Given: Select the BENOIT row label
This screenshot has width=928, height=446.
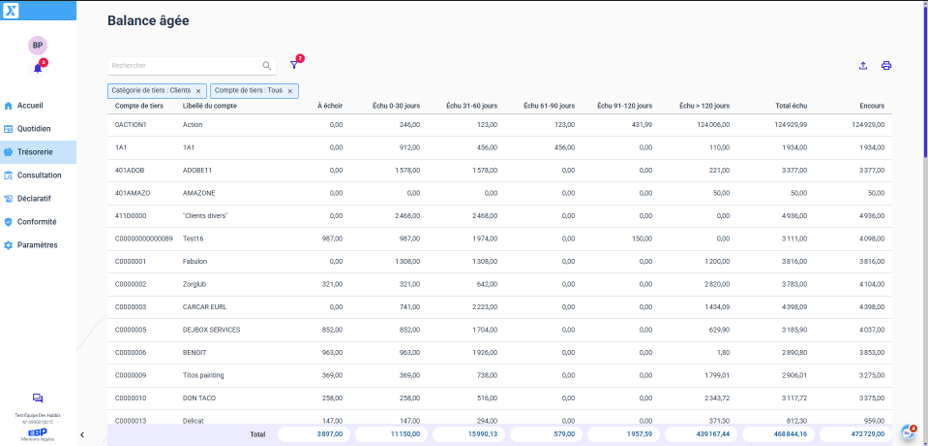Looking at the screenshot, I should pos(195,353).
